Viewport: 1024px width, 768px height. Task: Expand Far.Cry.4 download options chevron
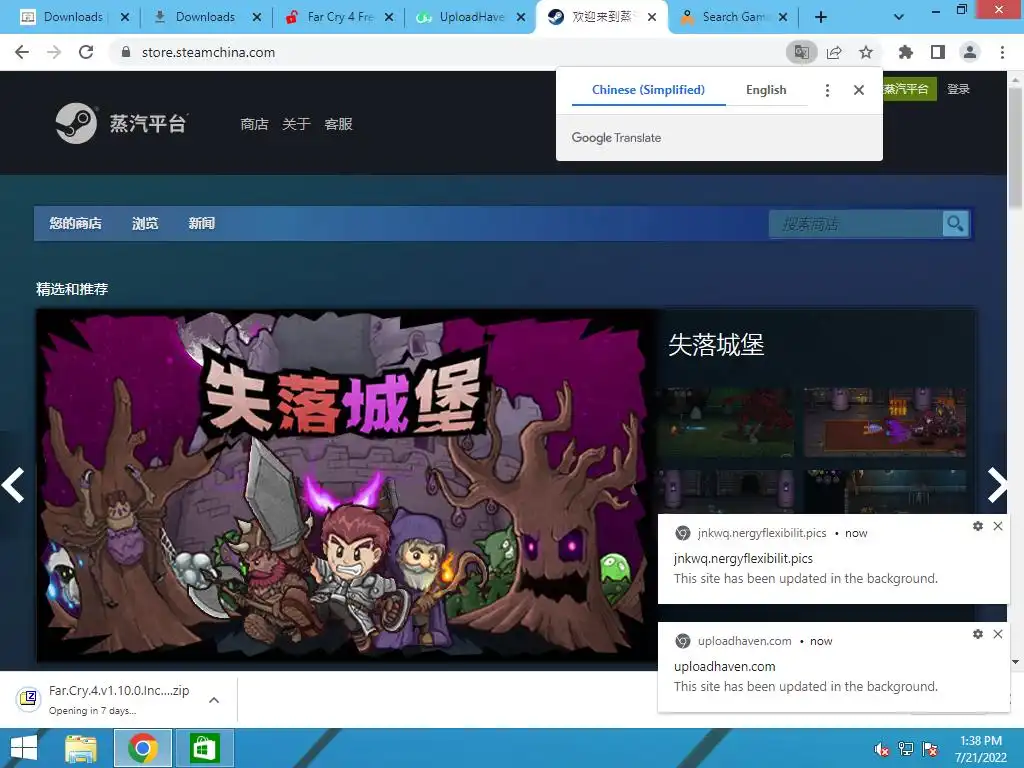(x=214, y=700)
